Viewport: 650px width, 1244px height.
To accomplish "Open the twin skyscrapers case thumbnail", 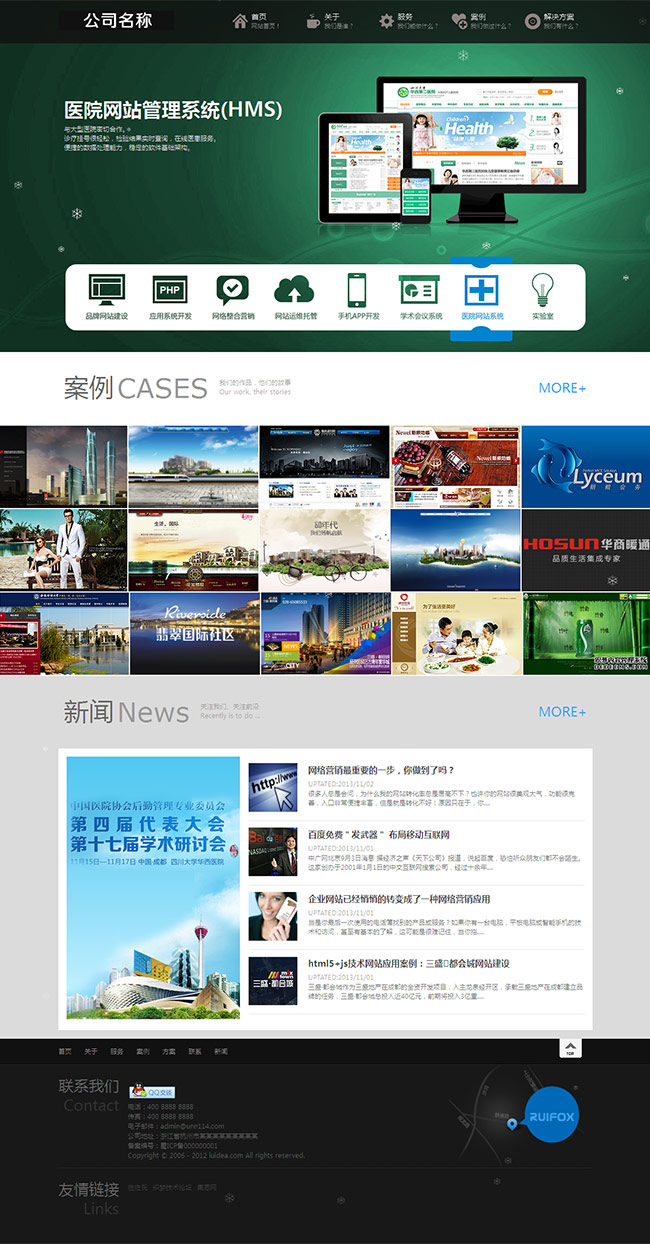I will 64,467.
